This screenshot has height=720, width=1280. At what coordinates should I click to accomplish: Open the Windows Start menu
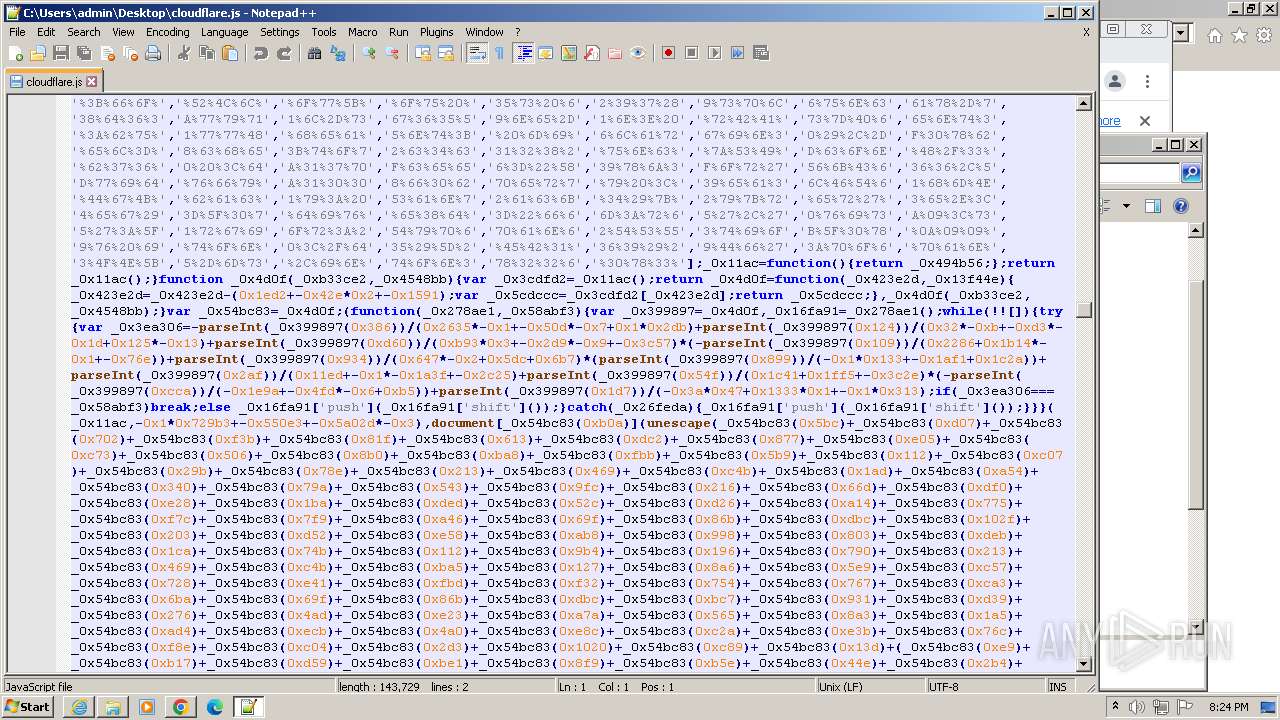[x=28, y=707]
